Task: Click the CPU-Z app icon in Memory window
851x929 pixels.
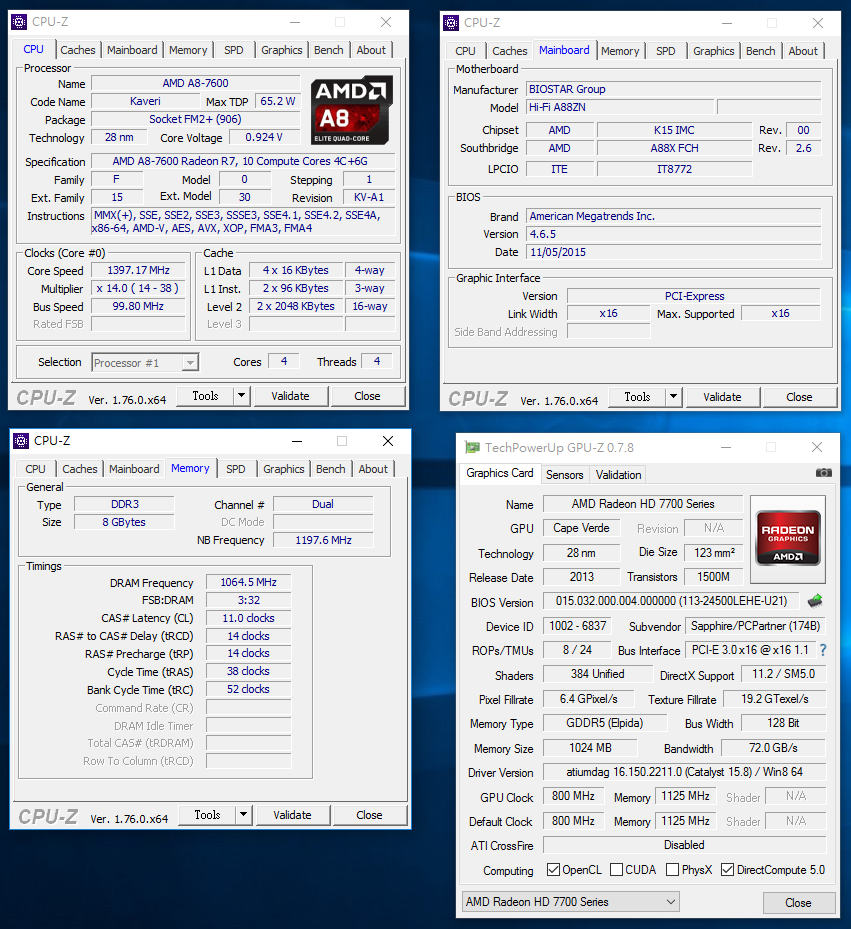Action: coord(21,441)
